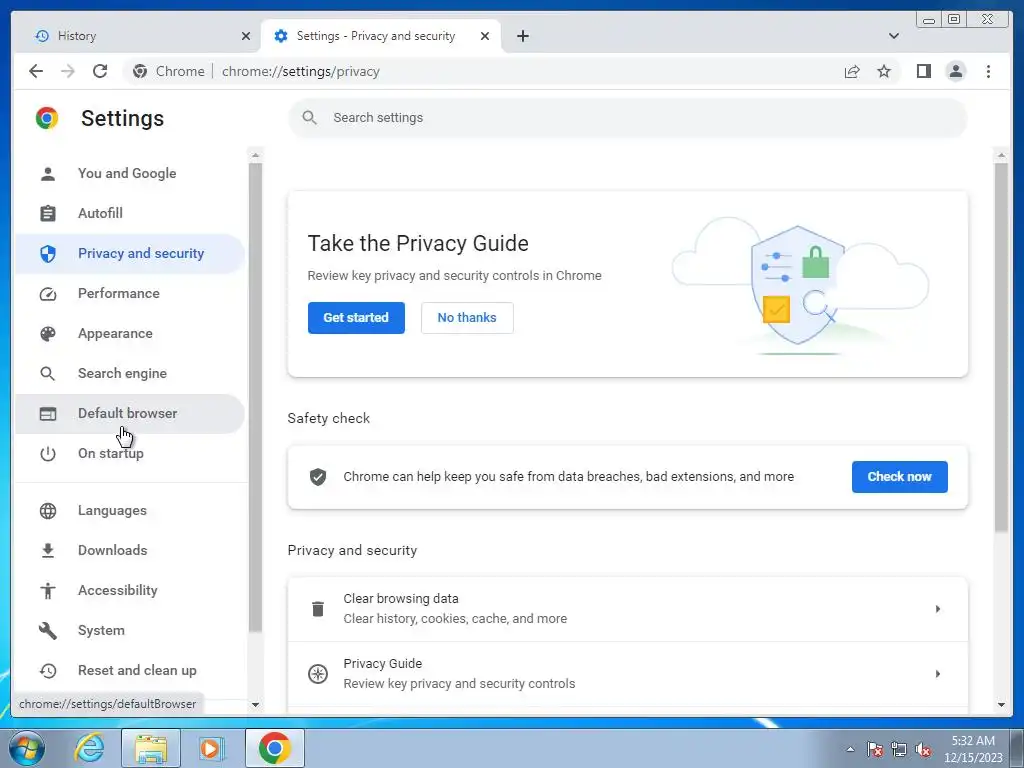
Task: Click the sidebar scrollbar up arrow
Action: click(x=255, y=155)
